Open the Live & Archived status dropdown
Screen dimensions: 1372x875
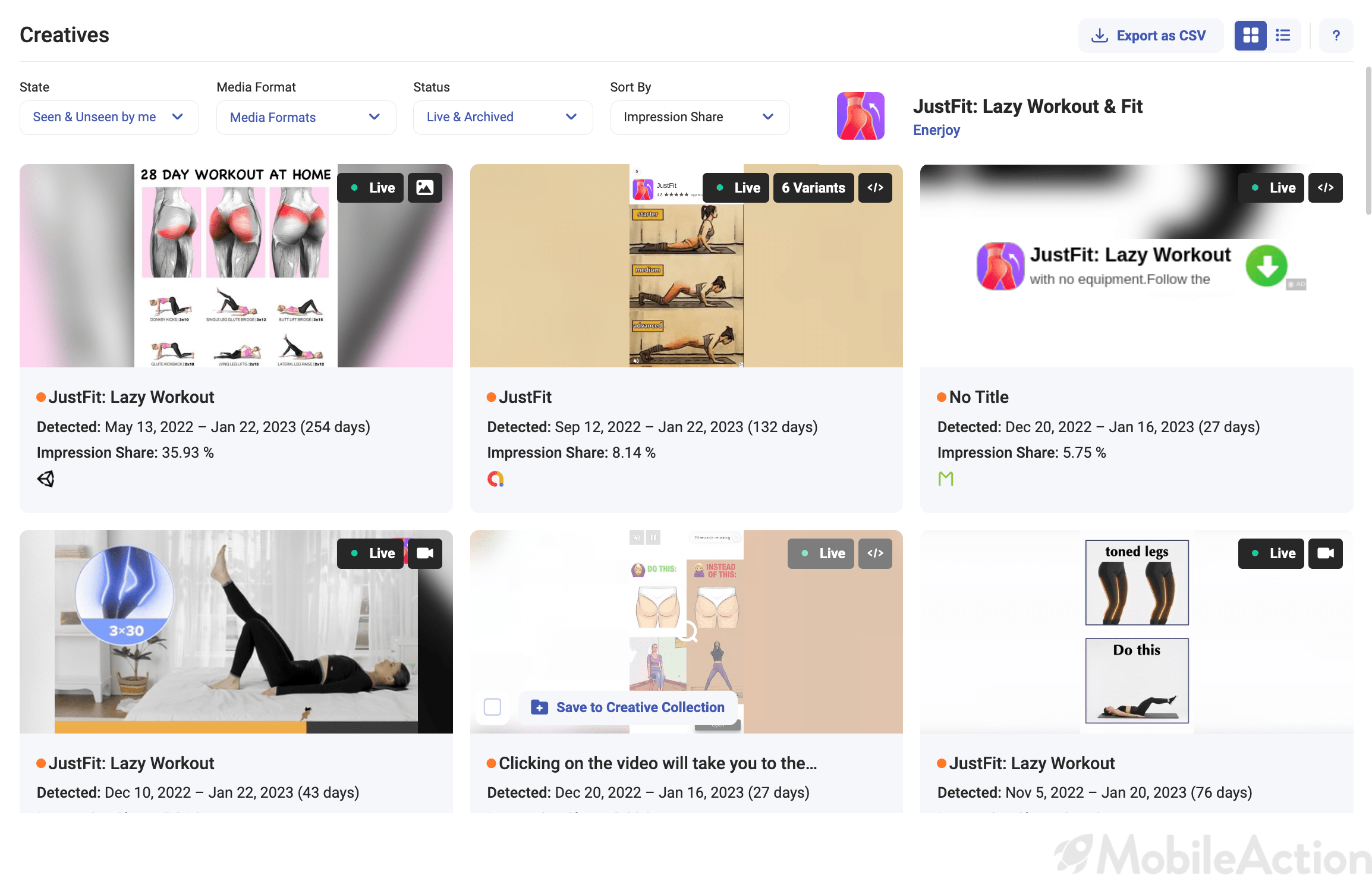click(503, 117)
